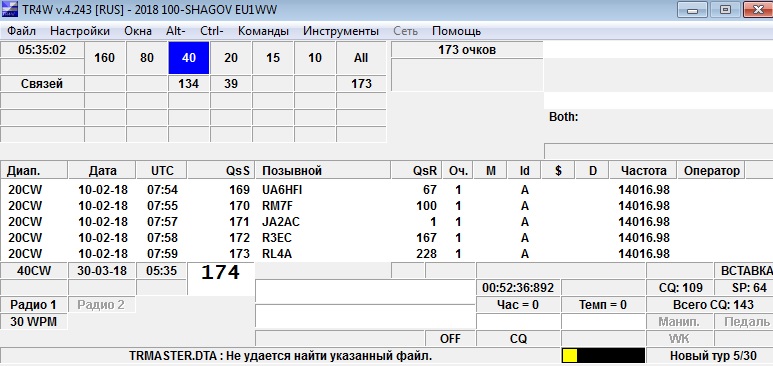Click the Педаль footswitch indicator
The height and width of the screenshot is (366, 773).
pyautogui.click(x=744, y=322)
